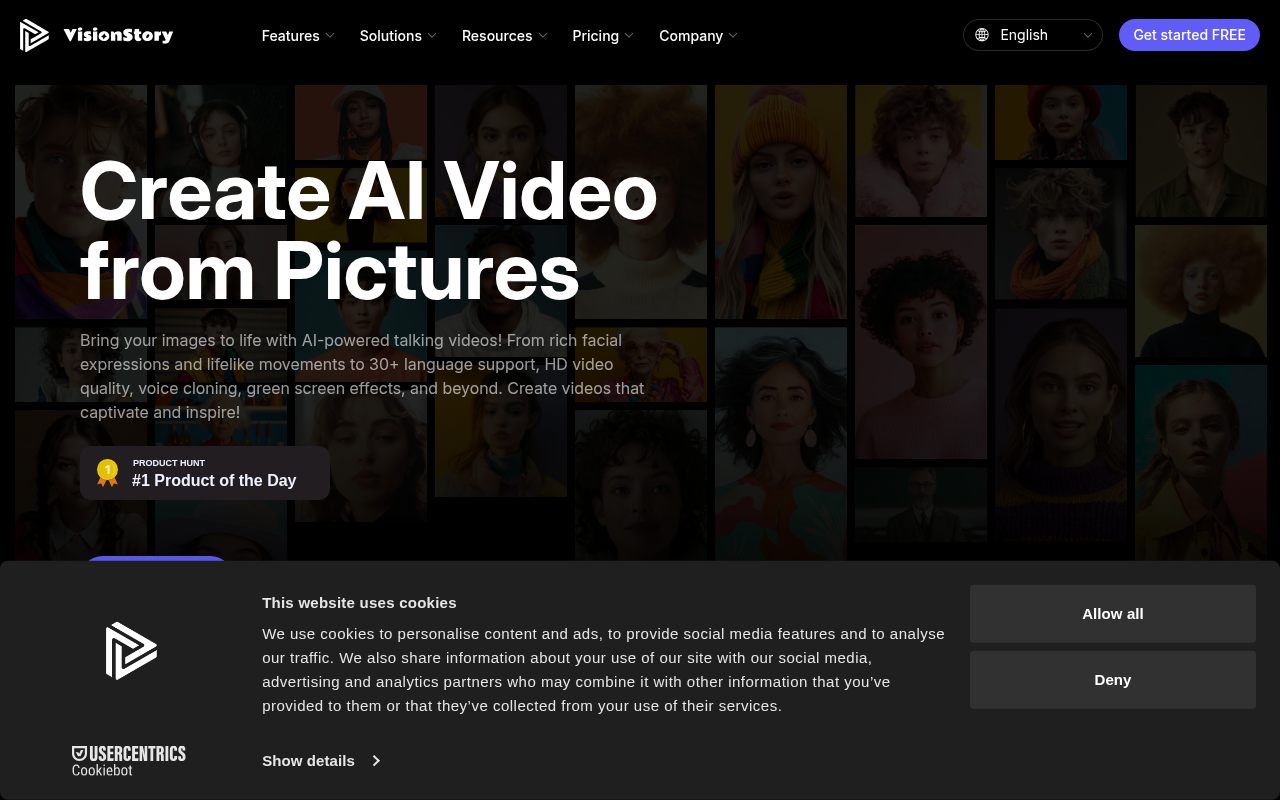
Task: Click the woman in yellow beanie thumbnail
Action: pyautogui.click(x=780, y=200)
